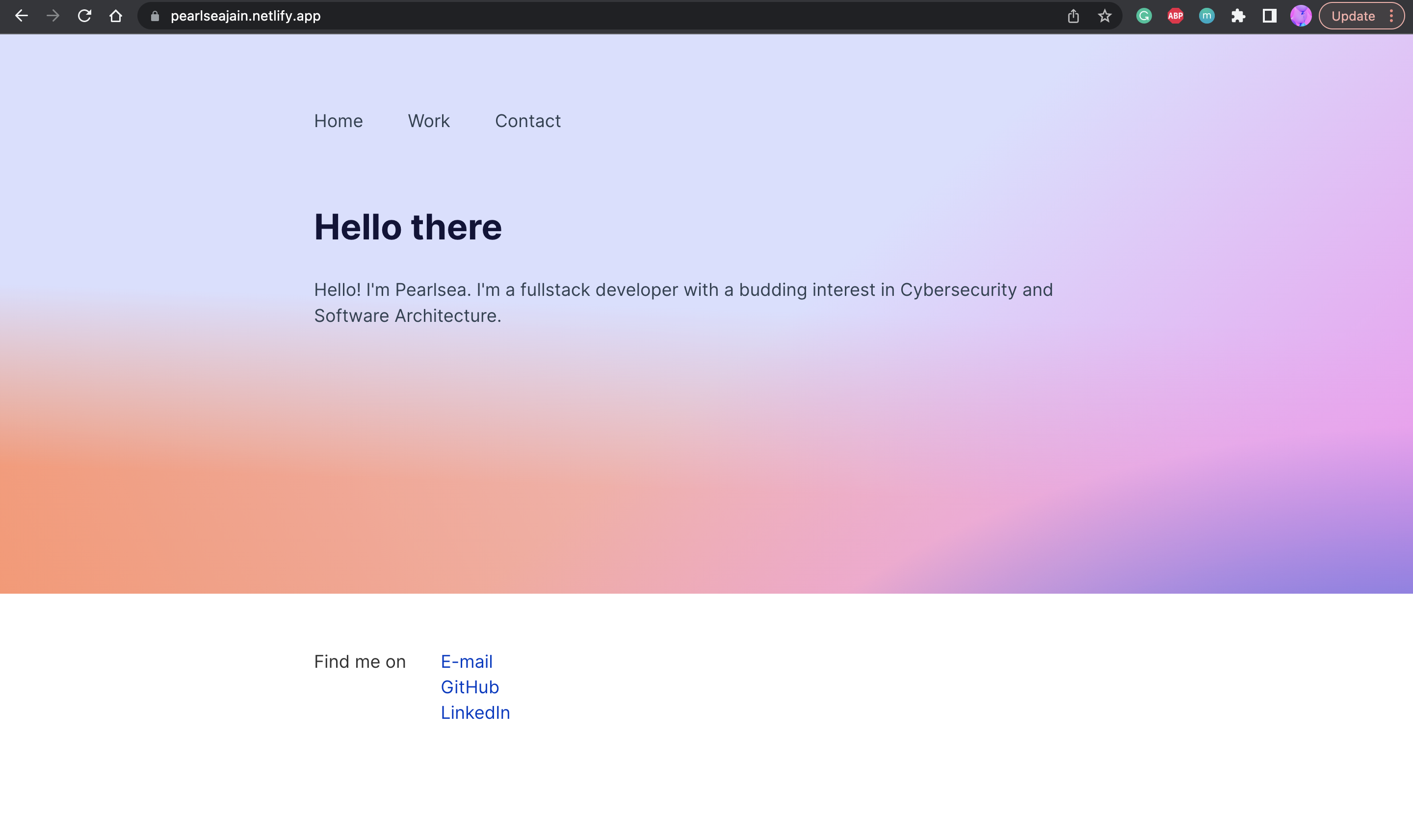The height and width of the screenshot is (840, 1413).
Task: Select the Contact navigation item
Action: coord(527,121)
